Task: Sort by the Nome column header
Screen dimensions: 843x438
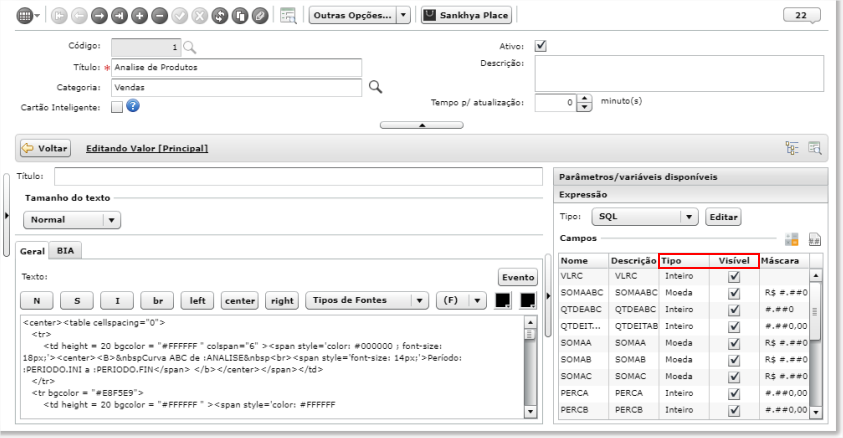Action: (x=583, y=261)
